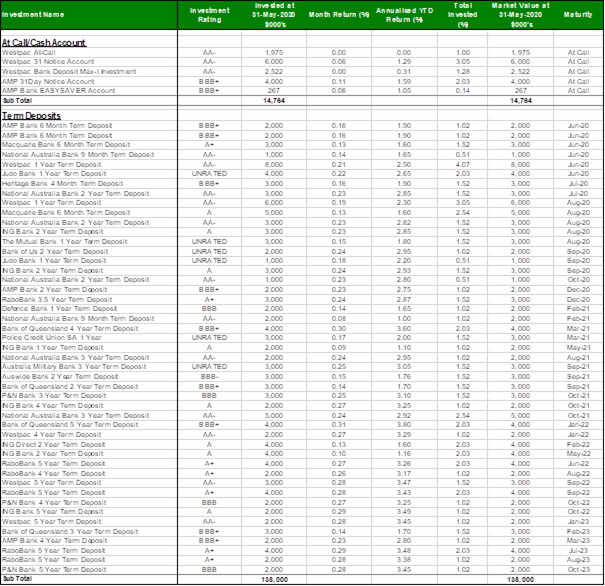Click 'Defence Bank 1 Year Term Deposit'
The height and width of the screenshot is (586, 605).
pos(59,309)
